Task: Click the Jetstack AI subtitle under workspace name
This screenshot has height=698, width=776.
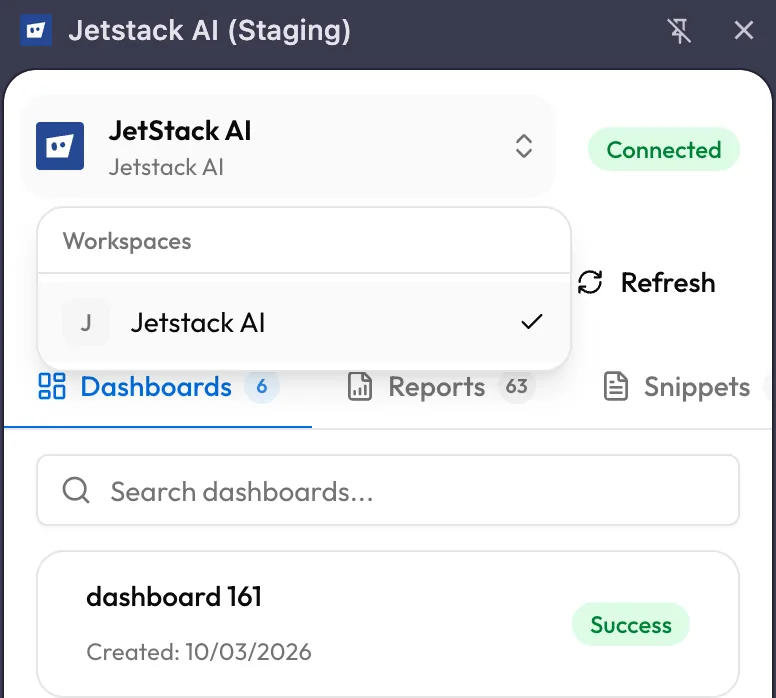Action: 166,167
